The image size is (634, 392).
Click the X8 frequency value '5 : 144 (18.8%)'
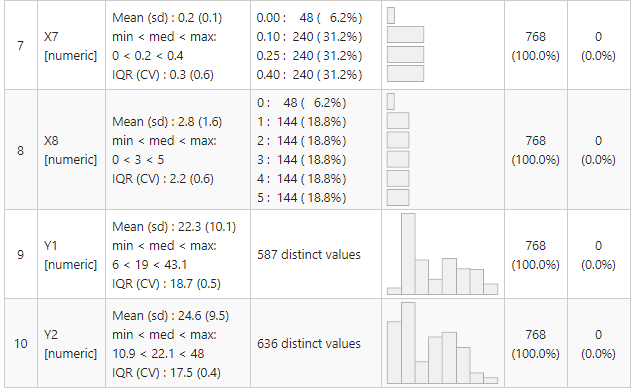click(x=302, y=198)
